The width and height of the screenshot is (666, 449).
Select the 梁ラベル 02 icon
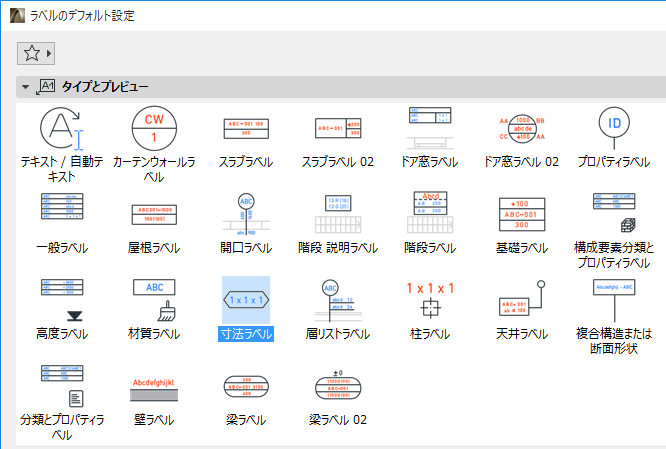[x=338, y=385]
